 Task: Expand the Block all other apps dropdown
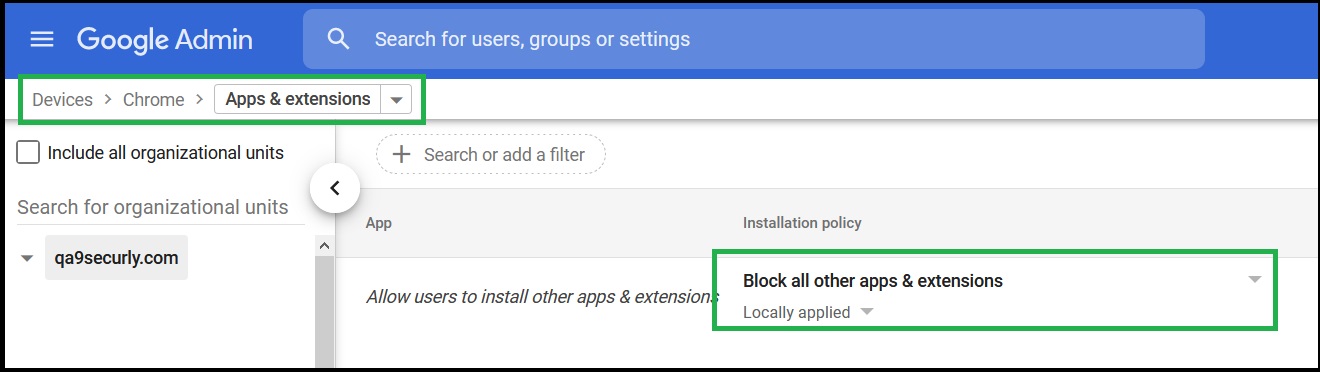[x=1255, y=281]
